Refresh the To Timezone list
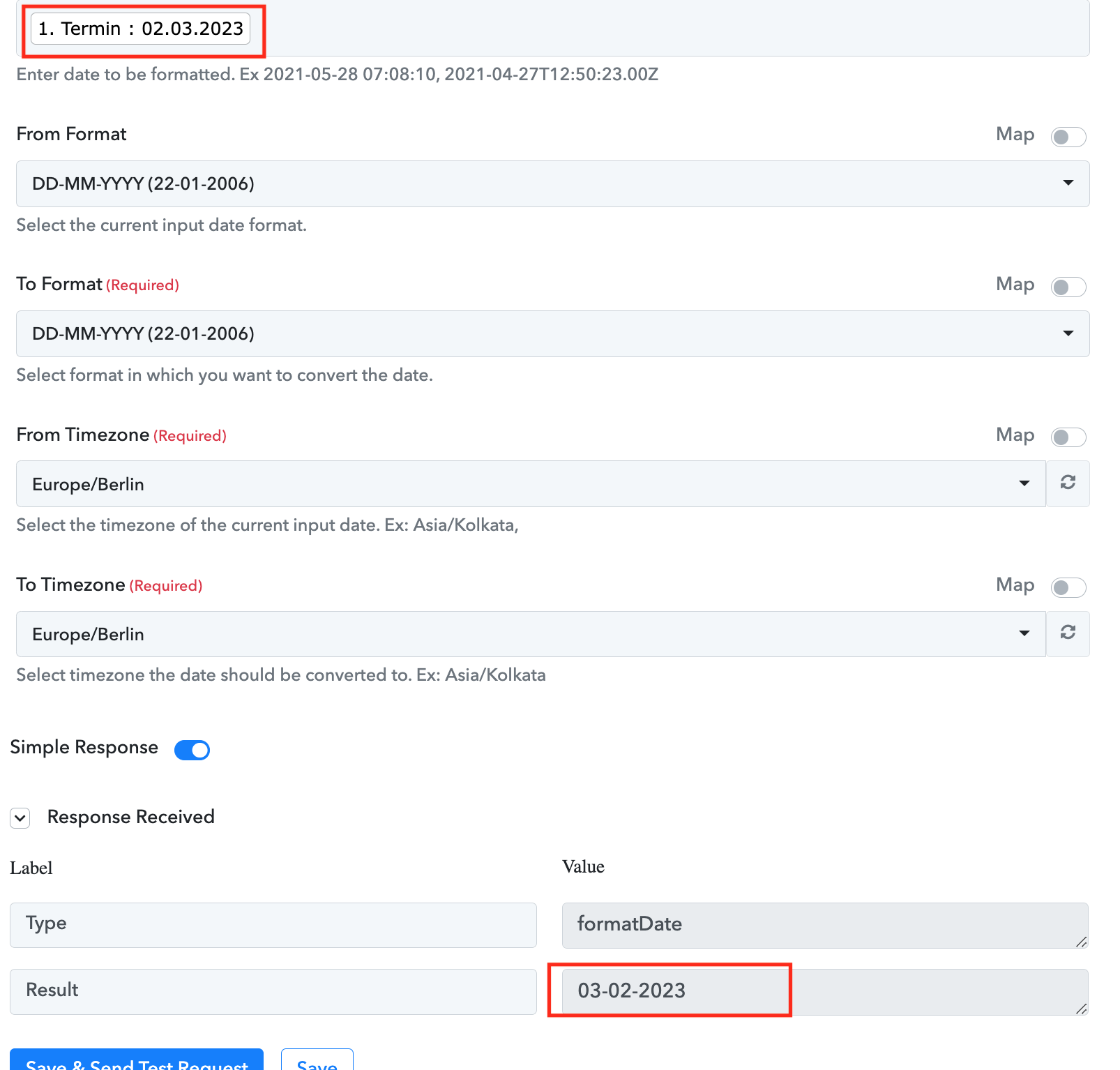This screenshot has width=1120, height=1070. click(1067, 633)
